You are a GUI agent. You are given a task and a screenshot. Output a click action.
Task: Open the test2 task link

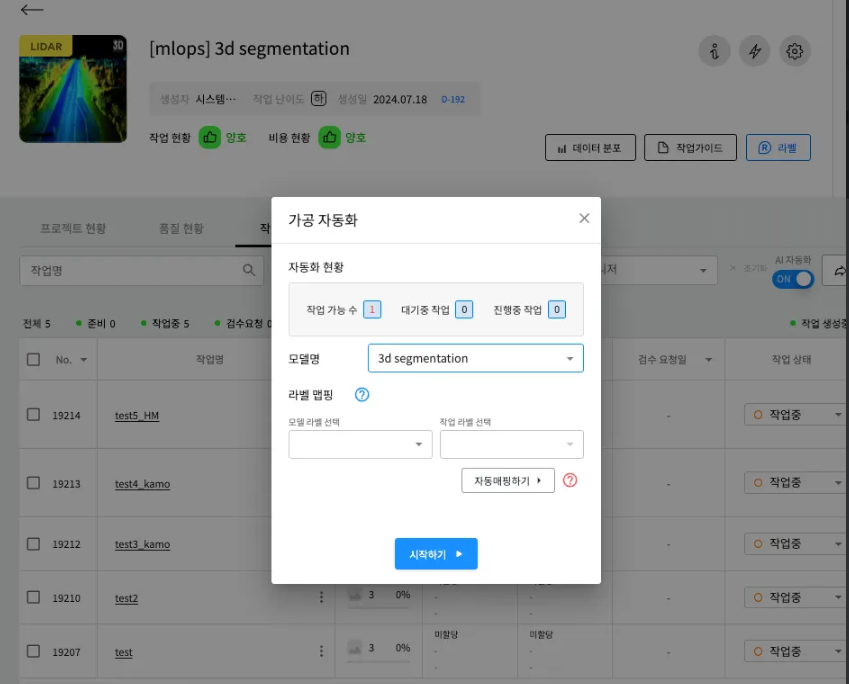(126, 598)
